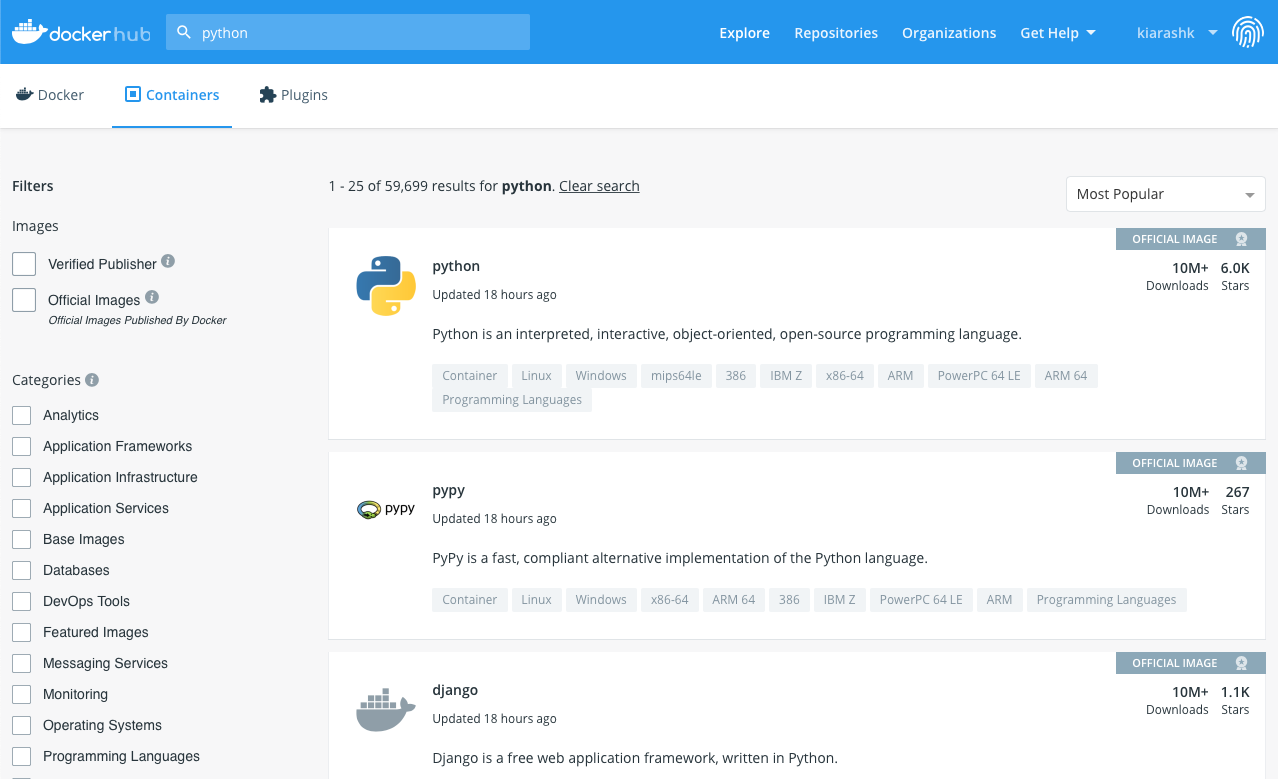Check the Base Images category
The height and width of the screenshot is (779, 1278).
[x=22, y=539]
